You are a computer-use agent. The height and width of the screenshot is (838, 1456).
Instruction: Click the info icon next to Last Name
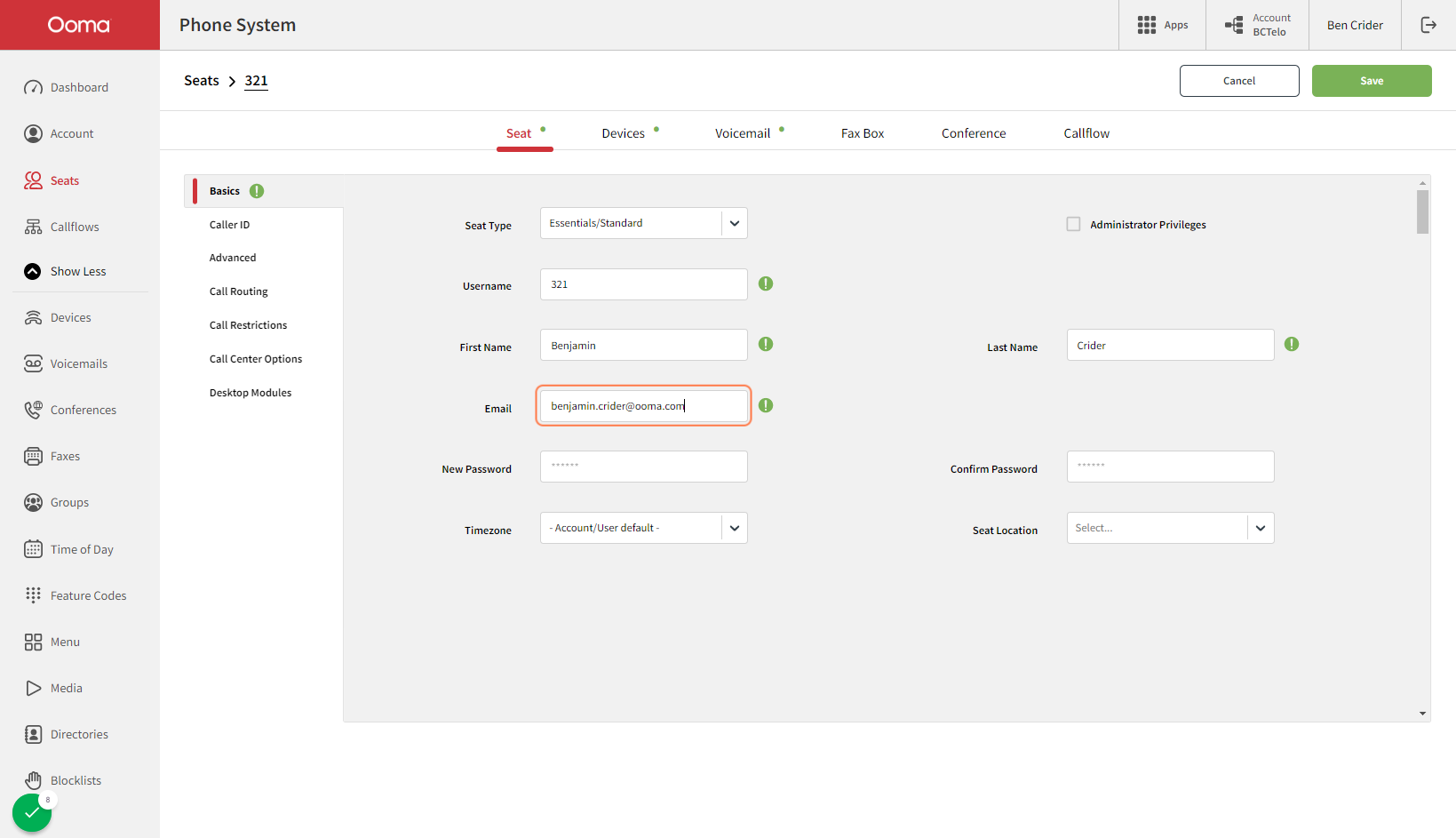(x=1292, y=344)
